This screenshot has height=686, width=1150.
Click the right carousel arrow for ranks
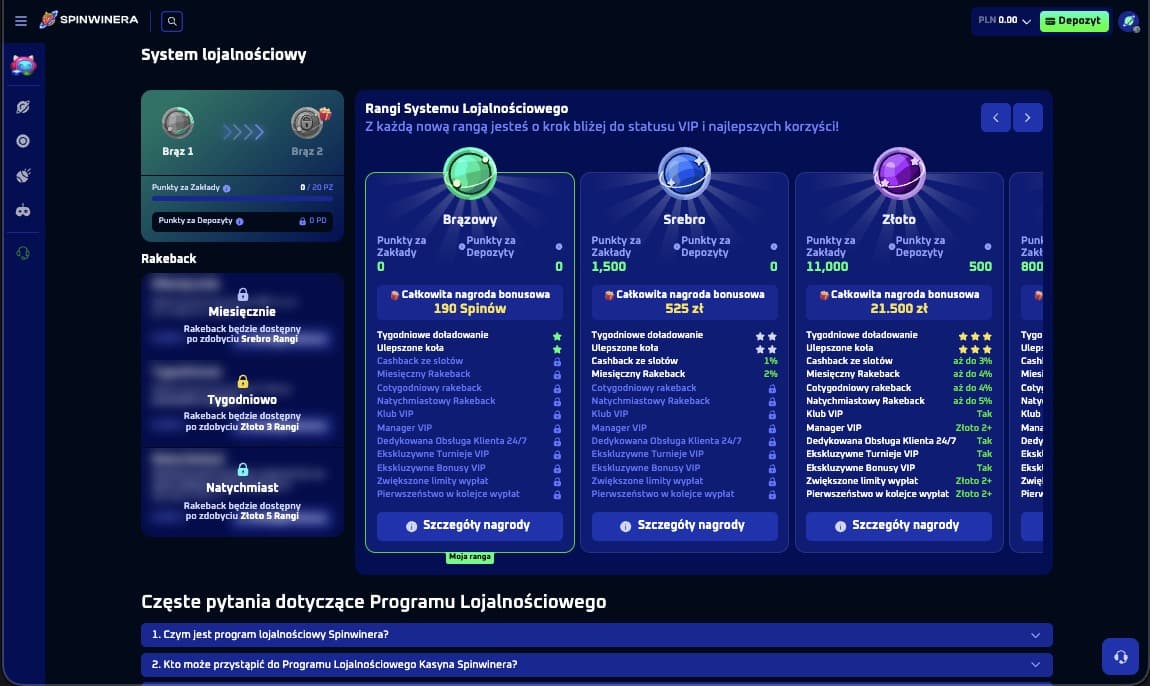coord(1027,117)
